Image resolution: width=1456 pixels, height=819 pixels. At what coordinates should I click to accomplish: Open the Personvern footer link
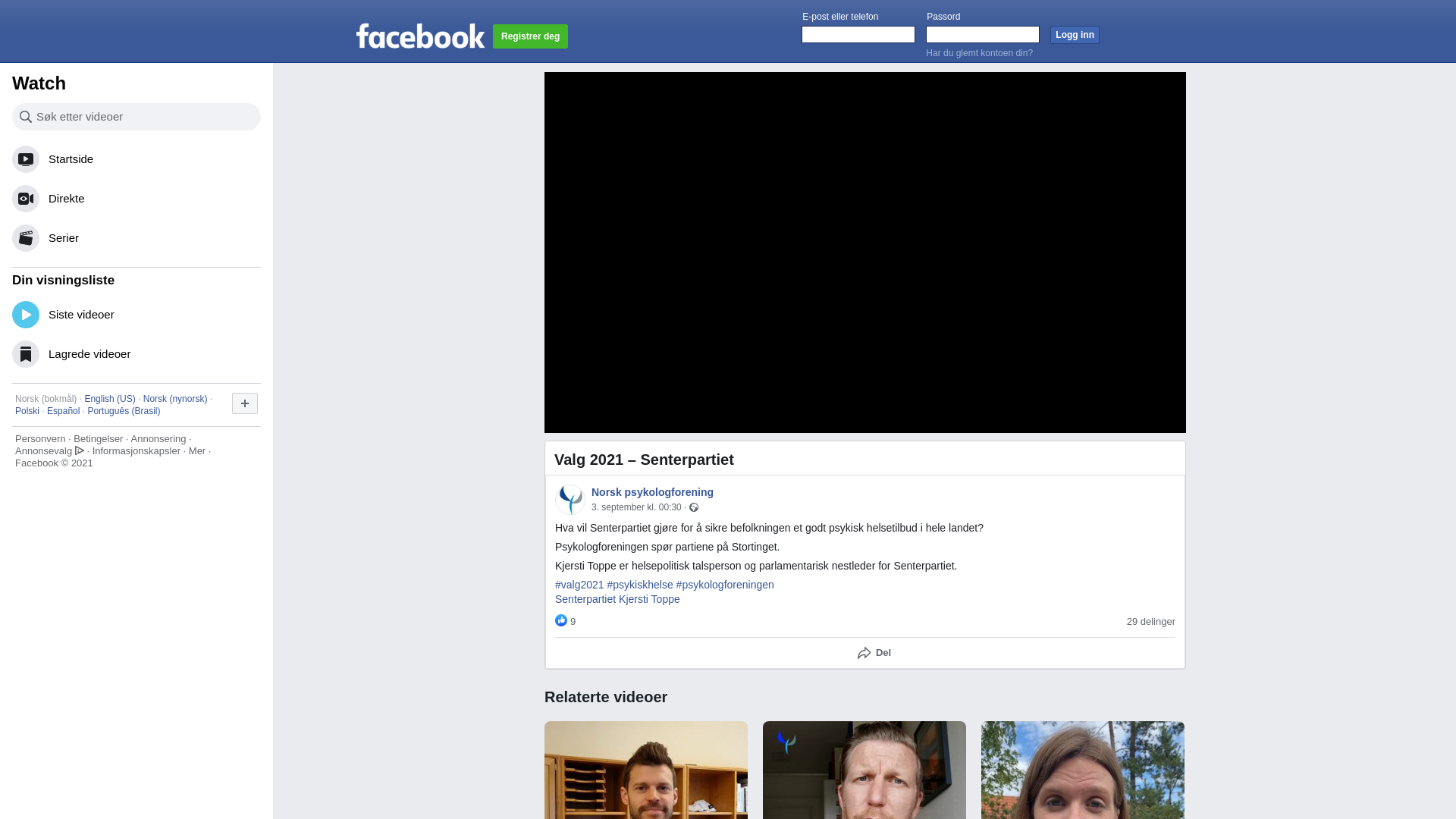pyautogui.click(x=40, y=439)
